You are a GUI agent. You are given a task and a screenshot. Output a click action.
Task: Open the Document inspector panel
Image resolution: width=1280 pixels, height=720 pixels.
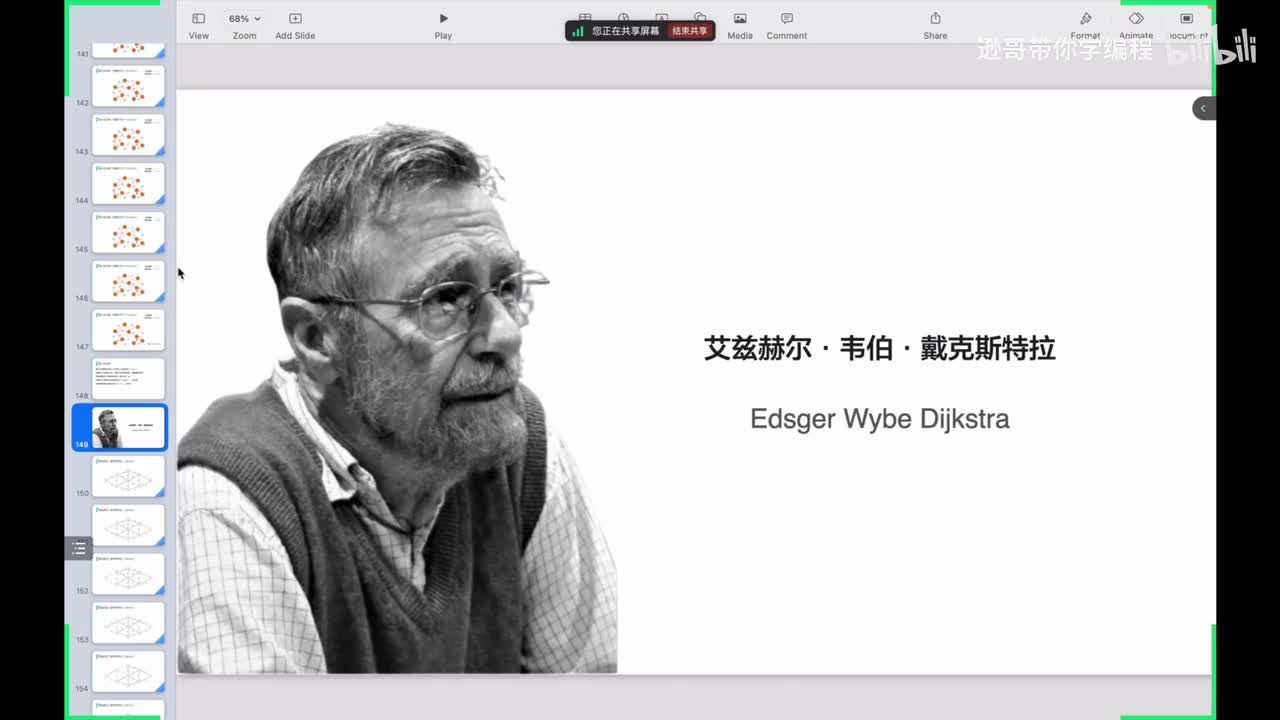coord(1187,26)
